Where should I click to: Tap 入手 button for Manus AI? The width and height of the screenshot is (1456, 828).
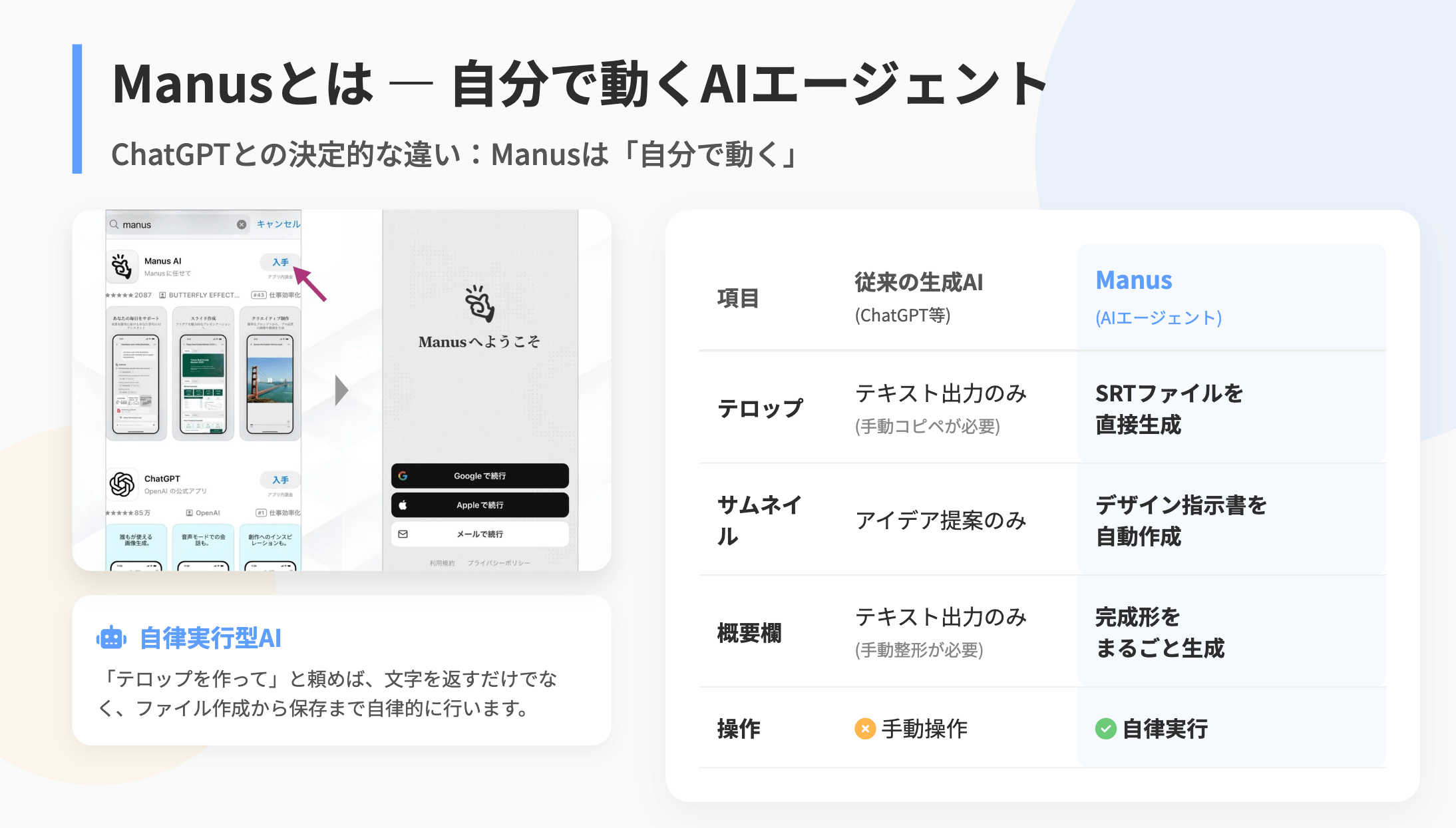[x=280, y=262]
